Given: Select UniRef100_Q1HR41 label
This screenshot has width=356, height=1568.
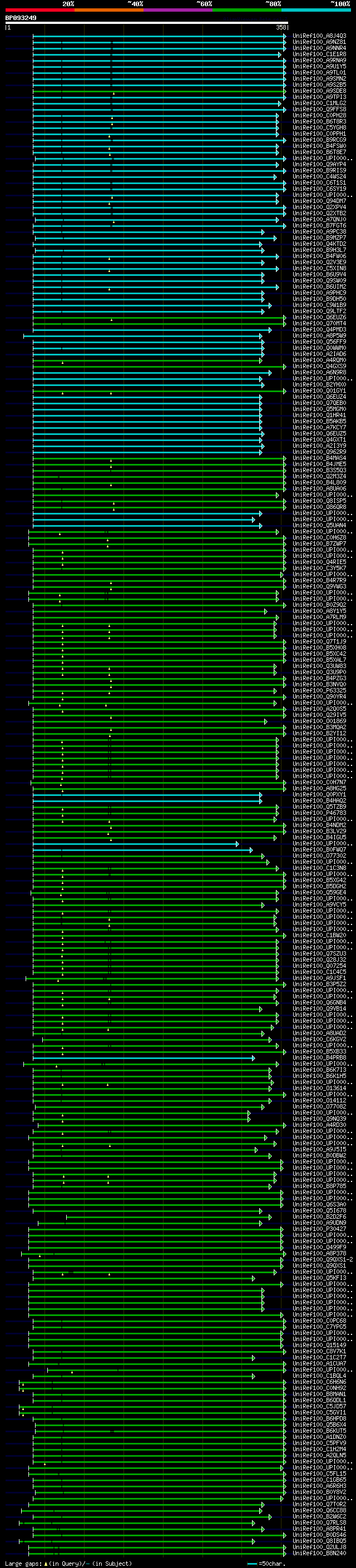Looking at the screenshot, I should tap(319, 415).
